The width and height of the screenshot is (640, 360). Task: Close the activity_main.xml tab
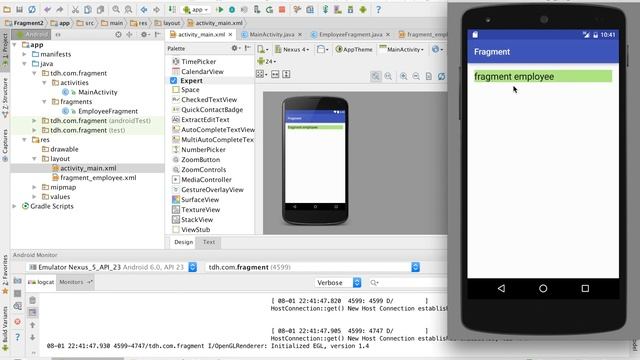[x=231, y=35]
